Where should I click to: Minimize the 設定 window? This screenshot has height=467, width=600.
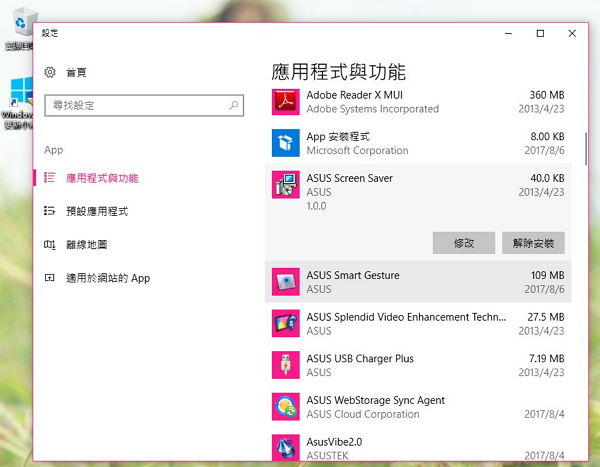pyautogui.click(x=509, y=34)
